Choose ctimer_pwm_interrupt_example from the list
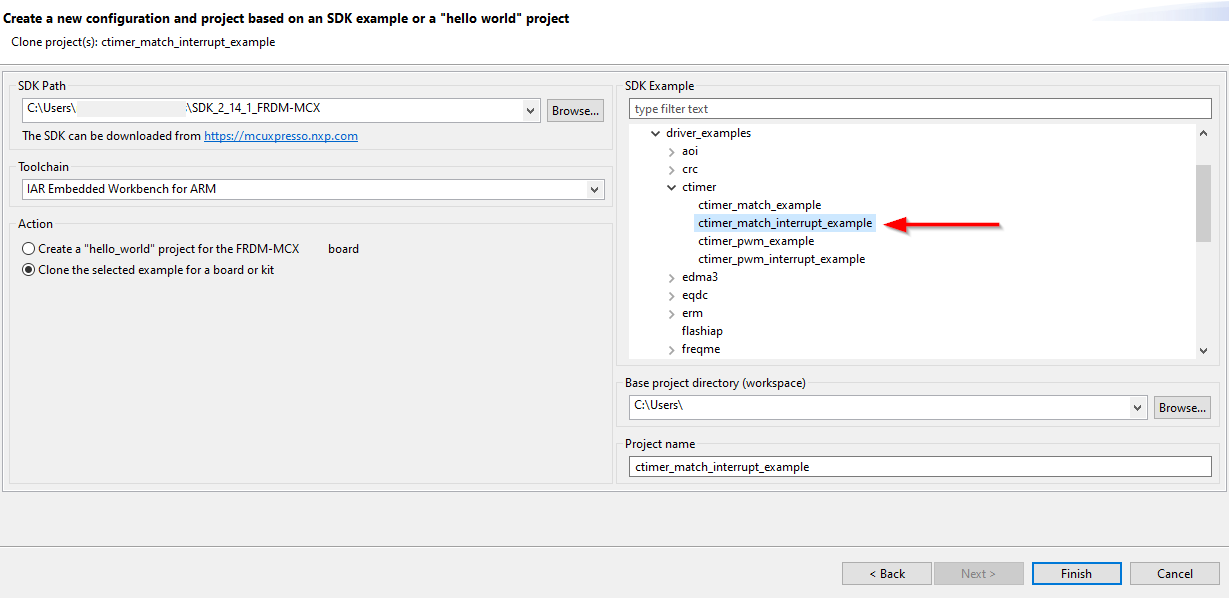 [x=781, y=259]
